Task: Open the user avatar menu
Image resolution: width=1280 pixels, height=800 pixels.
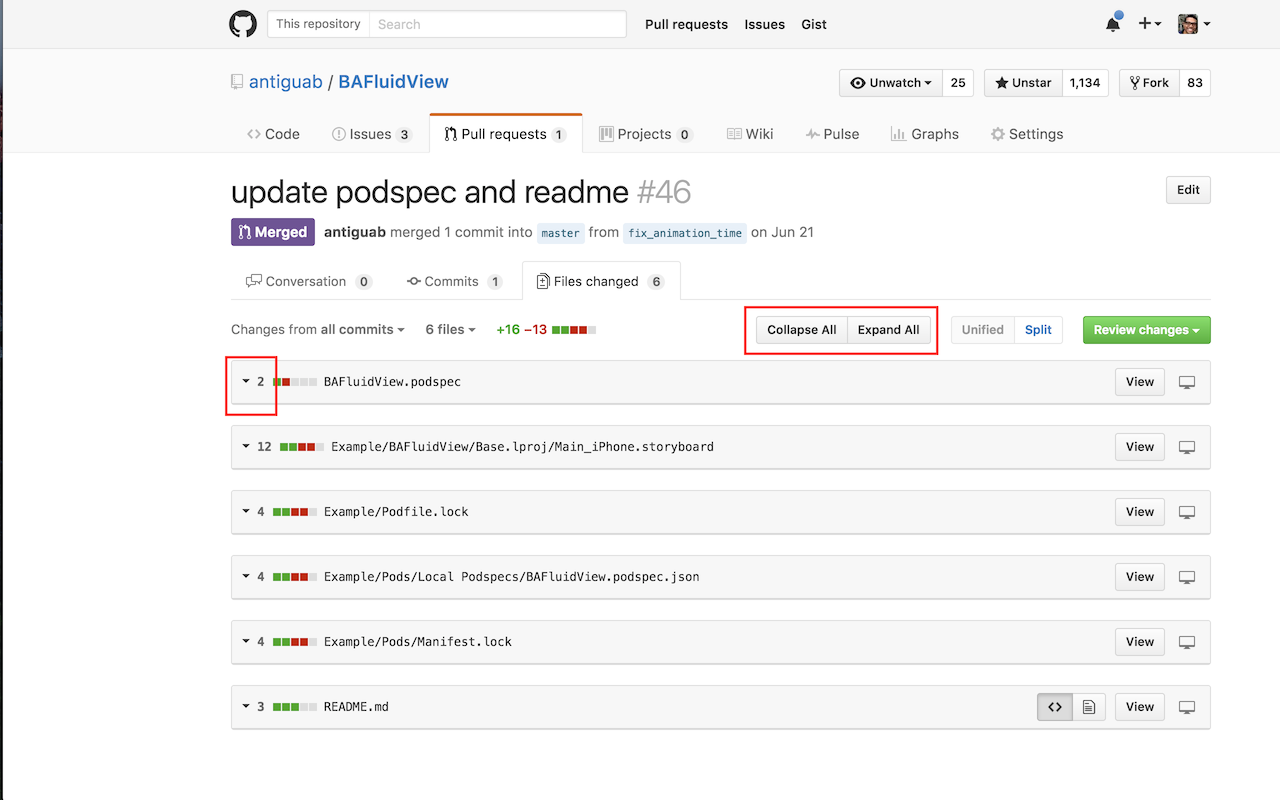Action: 1194,24
